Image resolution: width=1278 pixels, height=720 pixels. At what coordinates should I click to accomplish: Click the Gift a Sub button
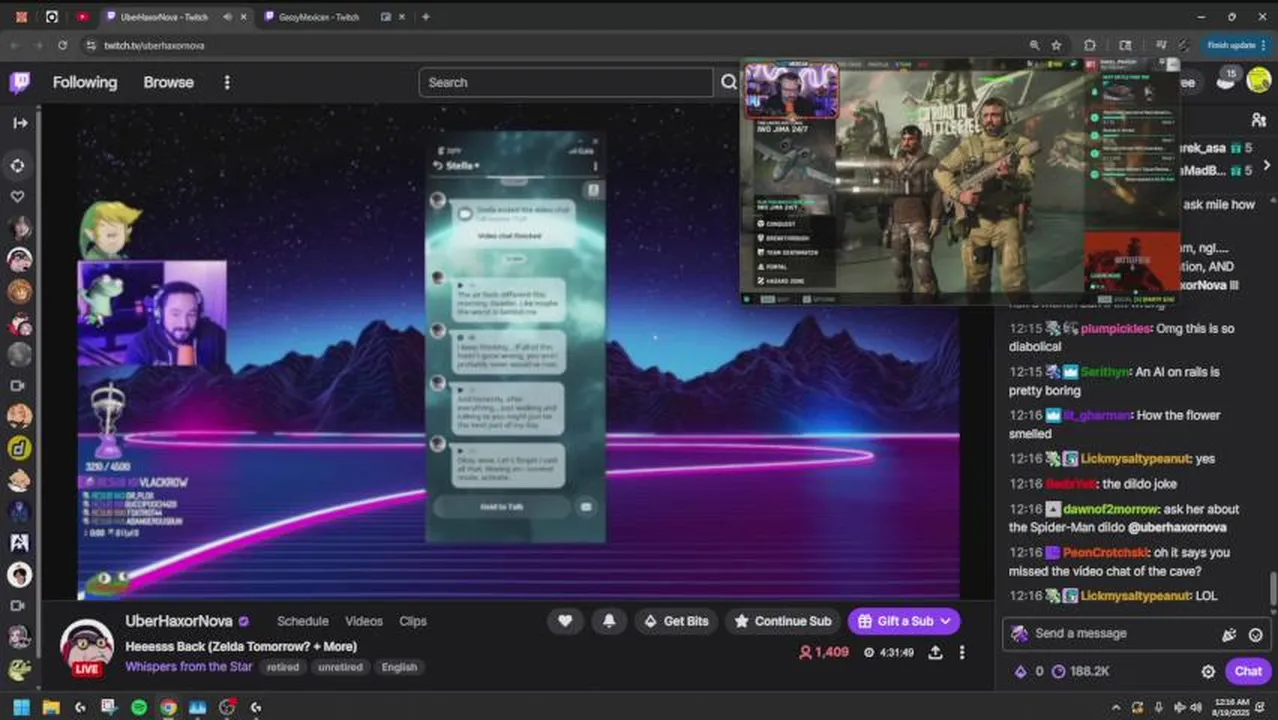pos(904,621)
